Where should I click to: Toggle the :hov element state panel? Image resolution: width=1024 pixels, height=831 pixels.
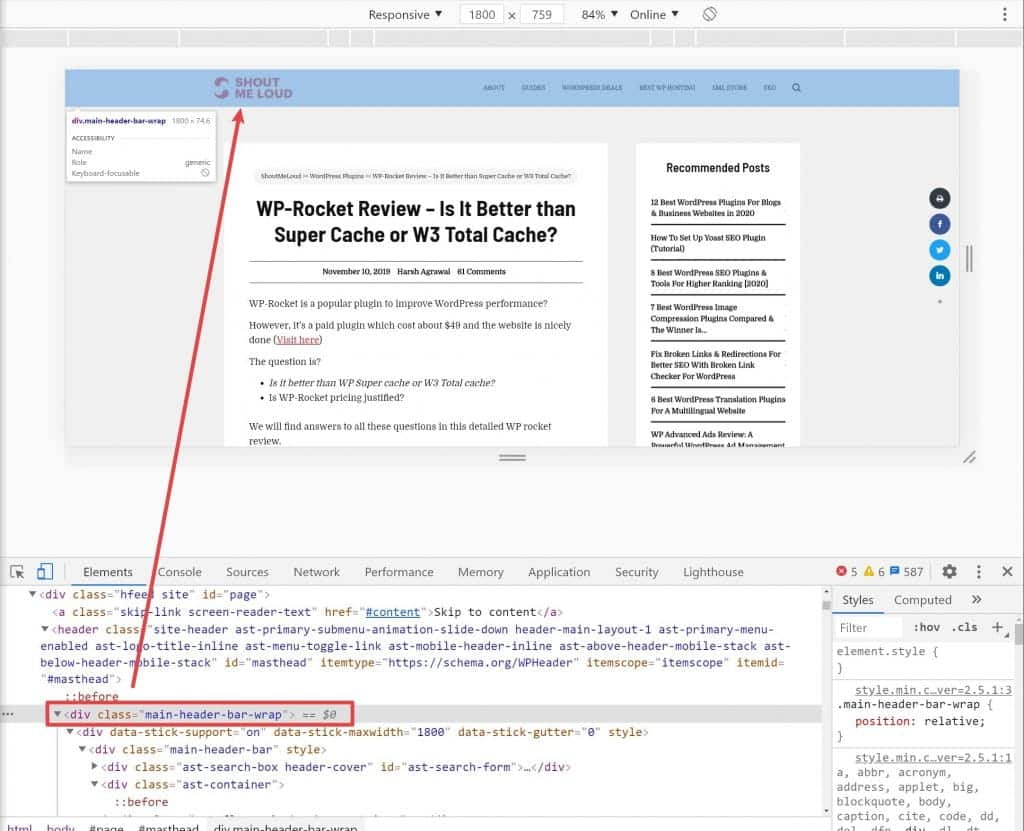click(x=926, y=627)
